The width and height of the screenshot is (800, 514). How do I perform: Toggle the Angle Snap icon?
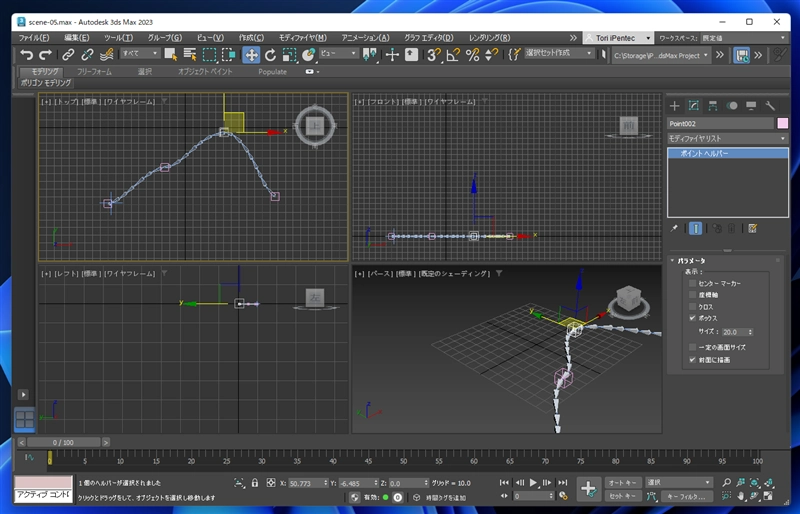(x=453, y=55)
